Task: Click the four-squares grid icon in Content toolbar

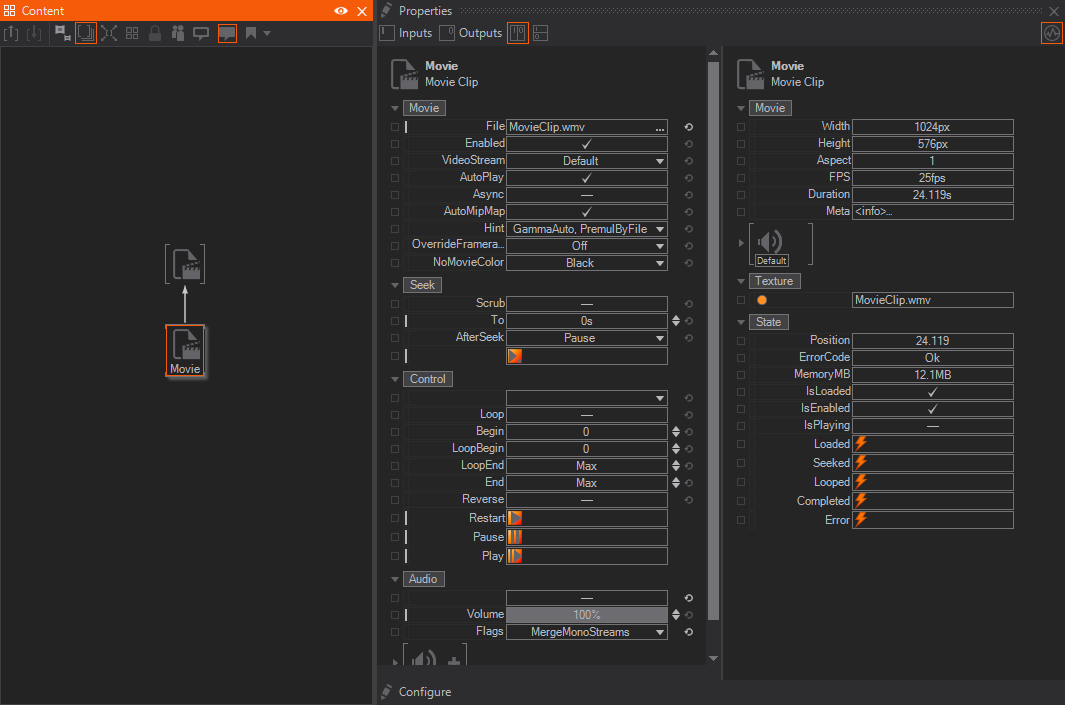Action: (132, 33)
